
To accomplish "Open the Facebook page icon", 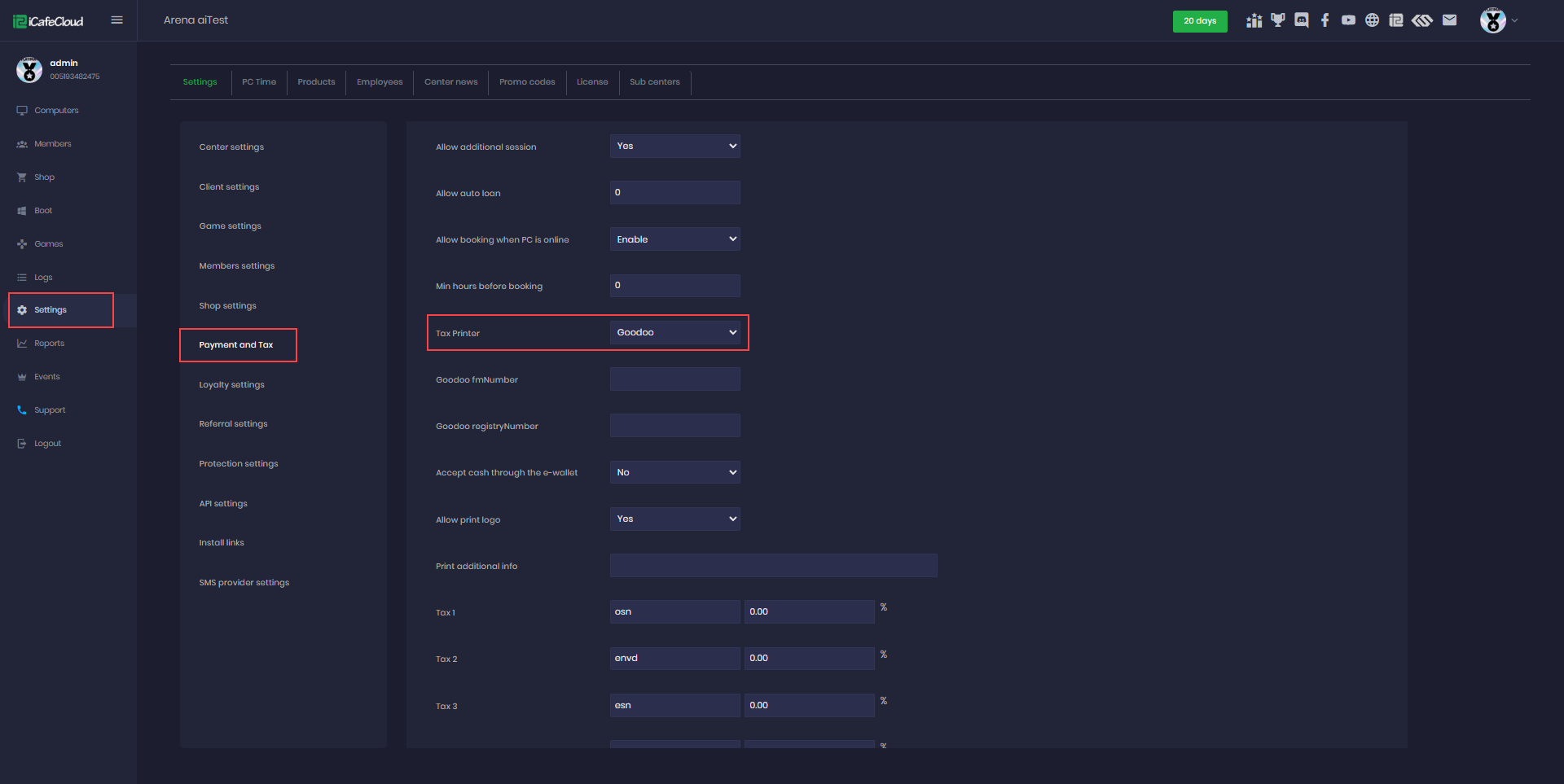I will point(1325,20).
